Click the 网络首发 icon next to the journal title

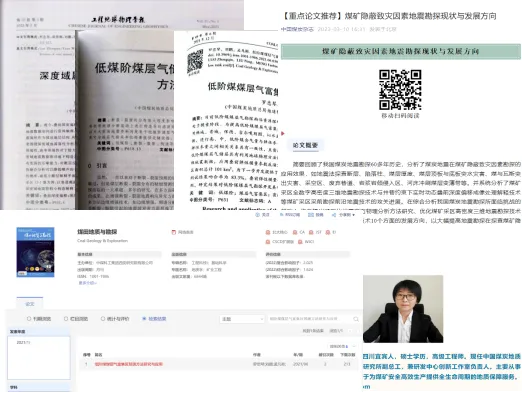click(174, 232)
